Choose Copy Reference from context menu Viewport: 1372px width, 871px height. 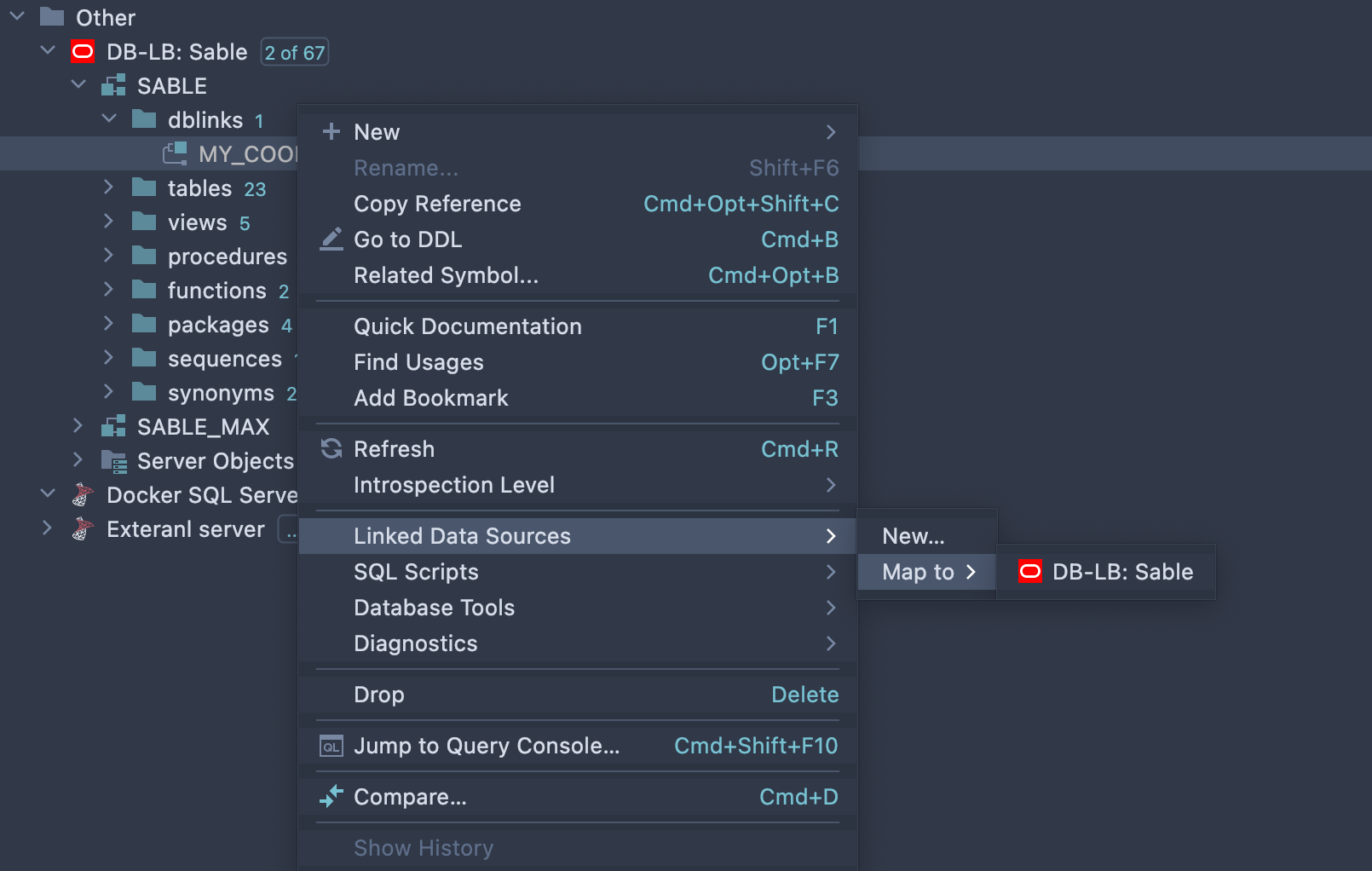point(437,205)
